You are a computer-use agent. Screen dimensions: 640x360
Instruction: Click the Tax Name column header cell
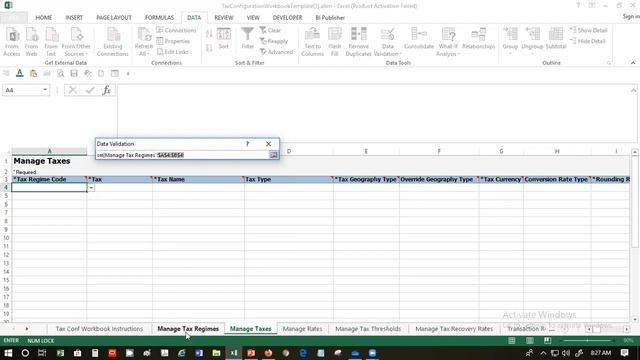(198, 179)
